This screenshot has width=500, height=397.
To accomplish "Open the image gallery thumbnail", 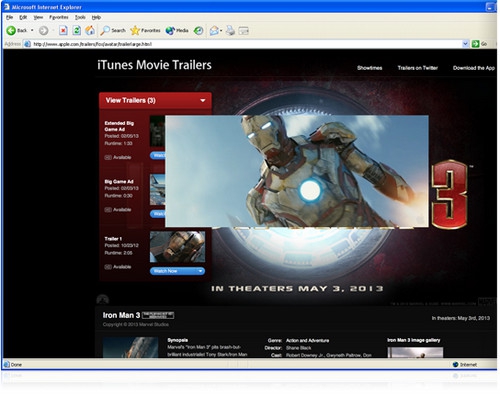I will [415, 352].
